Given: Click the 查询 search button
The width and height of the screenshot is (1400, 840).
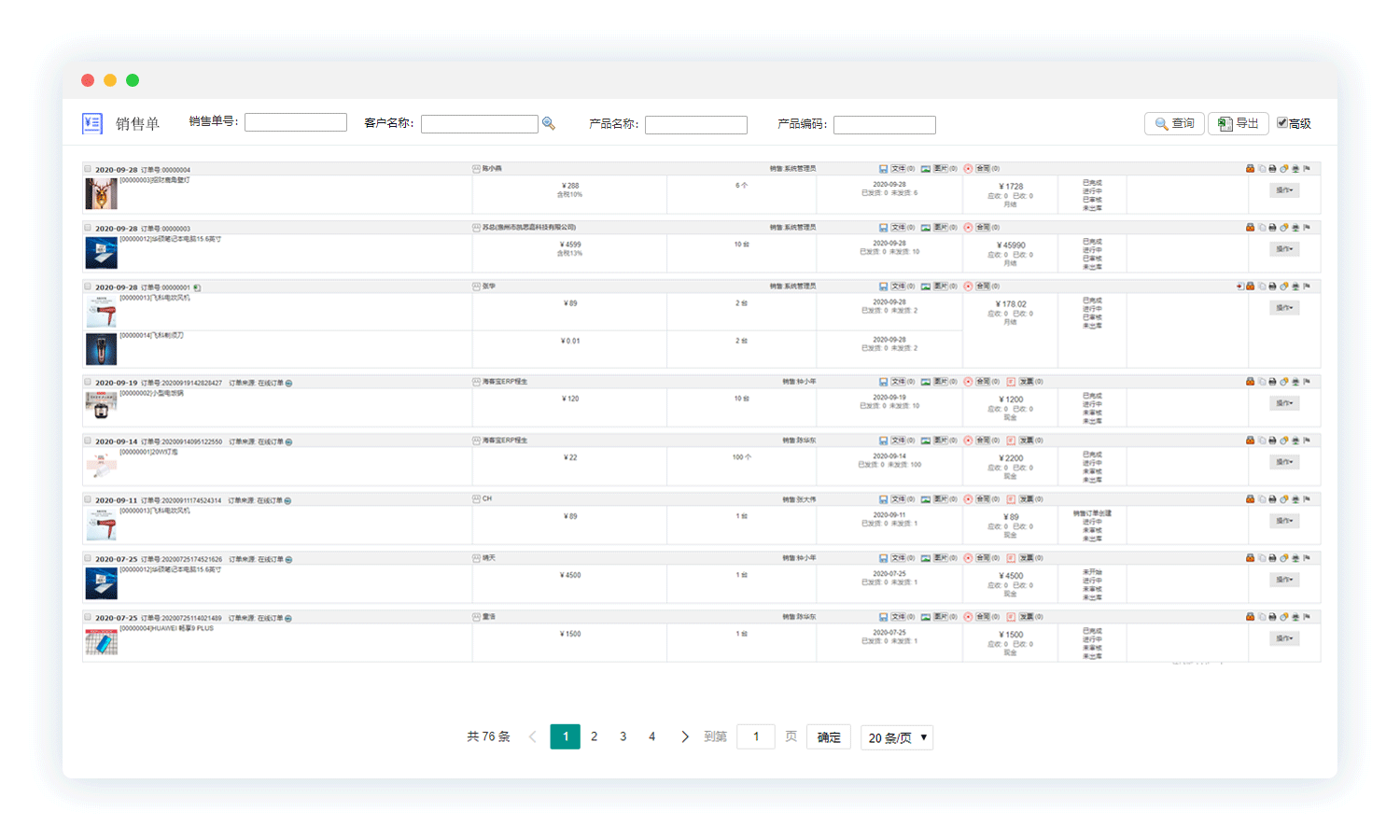Looking at the screenshot, I should (1174, 123).
